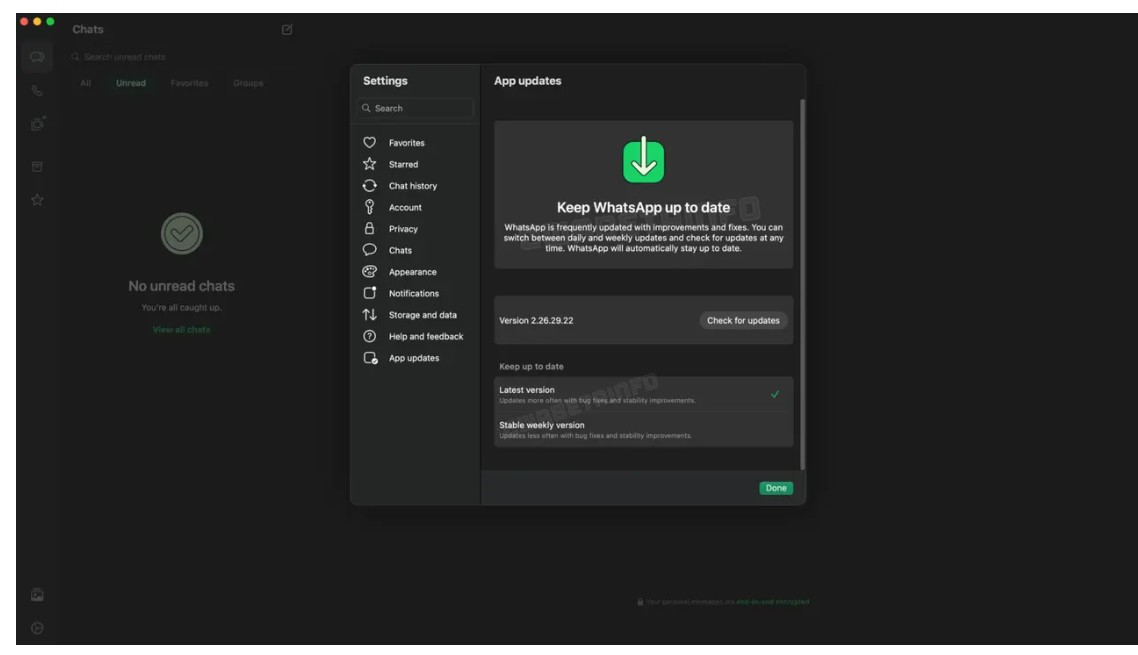Click the bottom sidebar settings icon

37,628
